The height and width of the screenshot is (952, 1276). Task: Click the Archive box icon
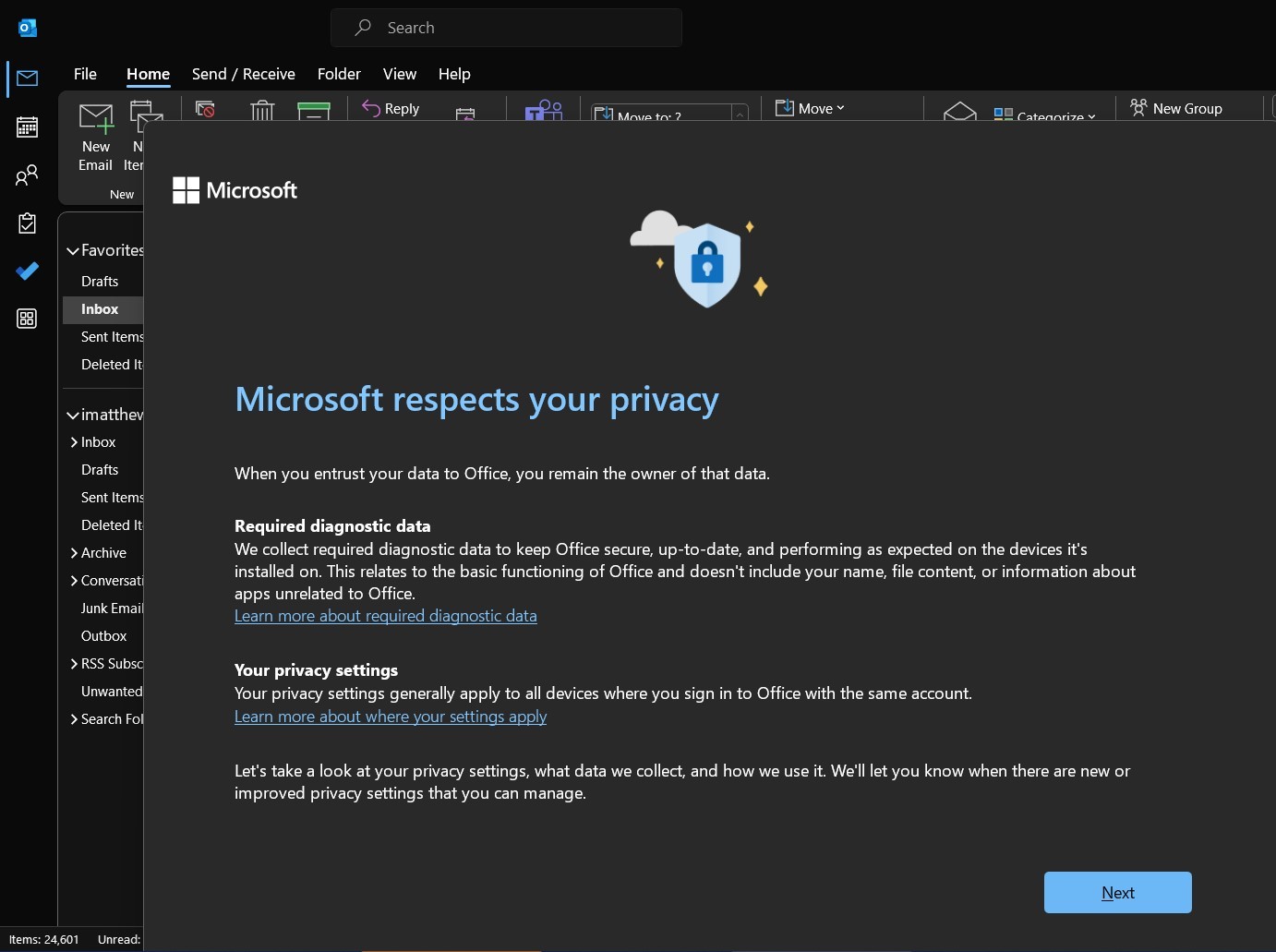(314, 111)
